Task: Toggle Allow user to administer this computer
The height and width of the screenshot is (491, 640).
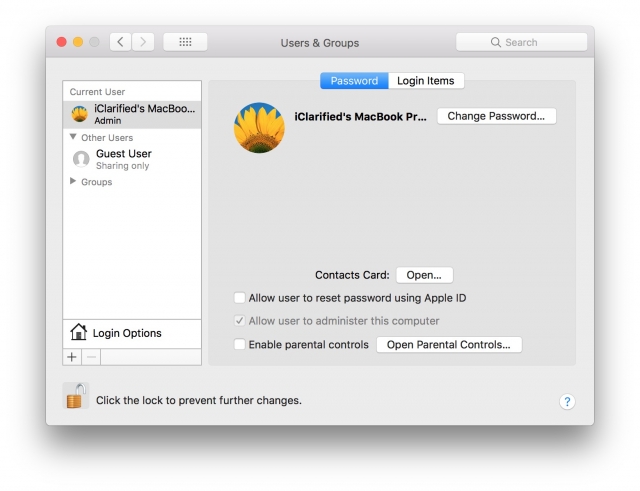Action: point(239,321)
